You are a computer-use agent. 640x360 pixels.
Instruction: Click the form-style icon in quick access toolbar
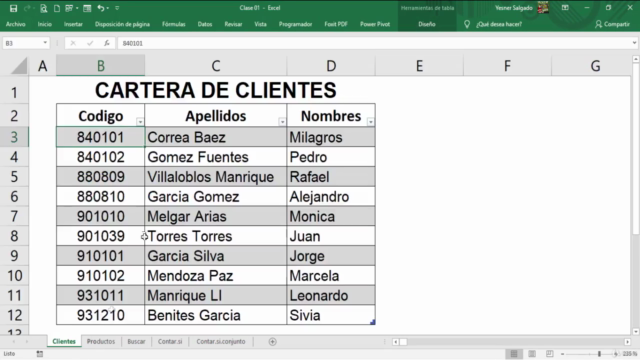(69, 8)
